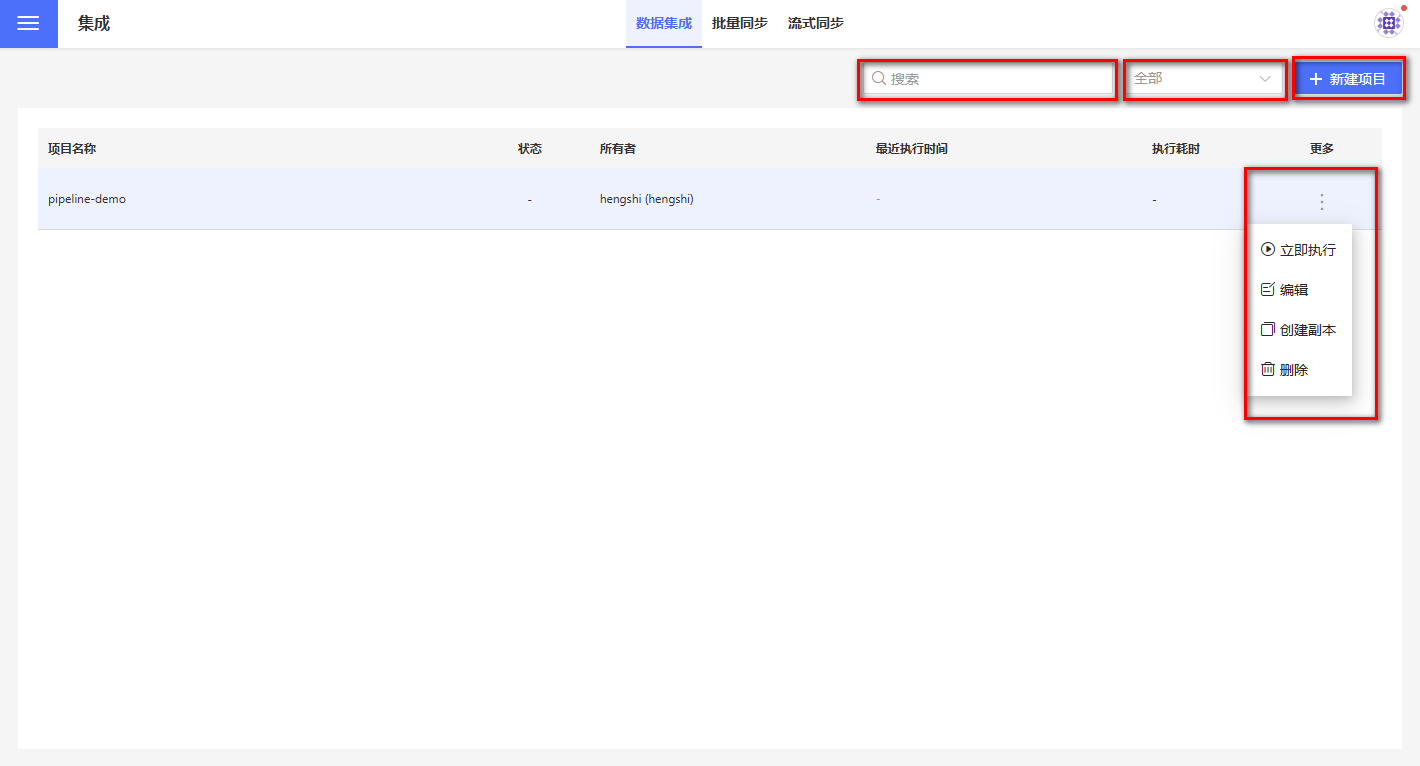
Task: Open the pipeline-demo project
Action: (x=87, y=199)
